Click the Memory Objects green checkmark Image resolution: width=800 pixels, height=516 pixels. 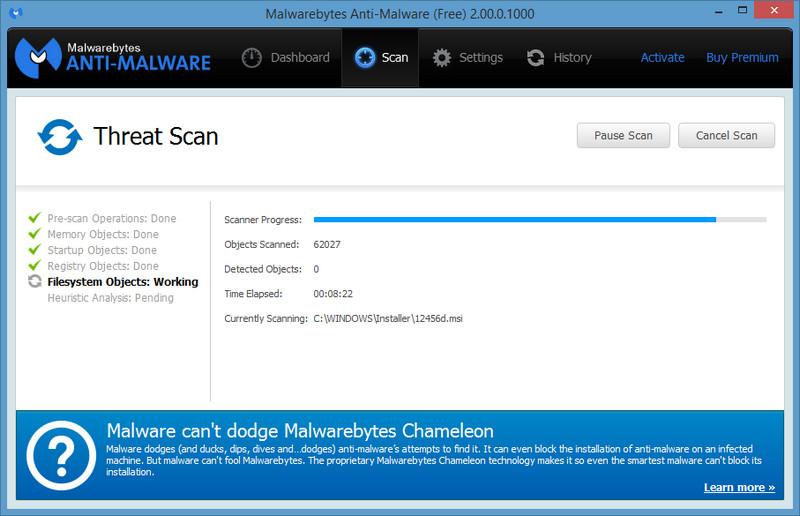click(x=35, y=234)
